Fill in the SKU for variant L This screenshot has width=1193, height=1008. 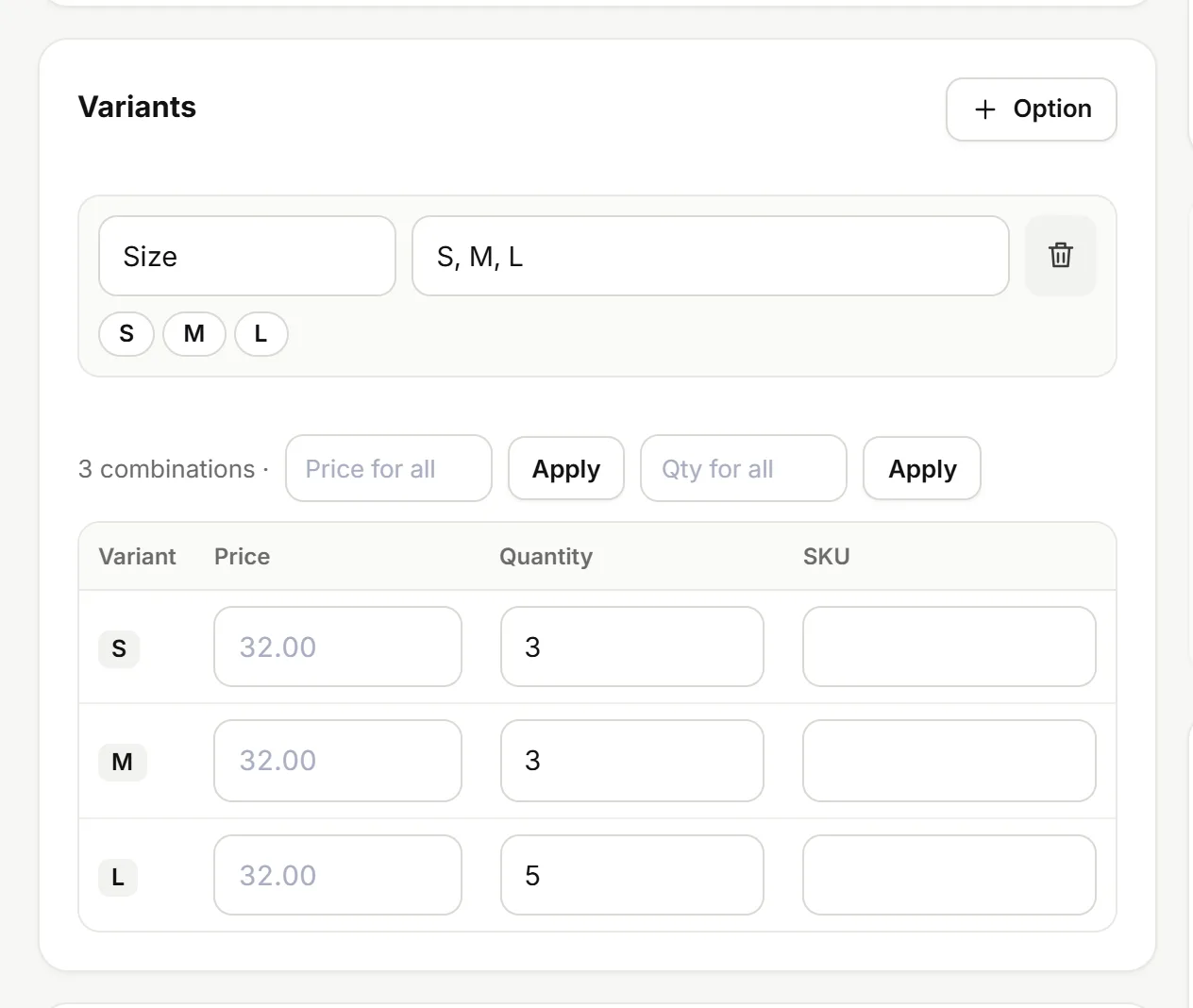tap(949, 875)
